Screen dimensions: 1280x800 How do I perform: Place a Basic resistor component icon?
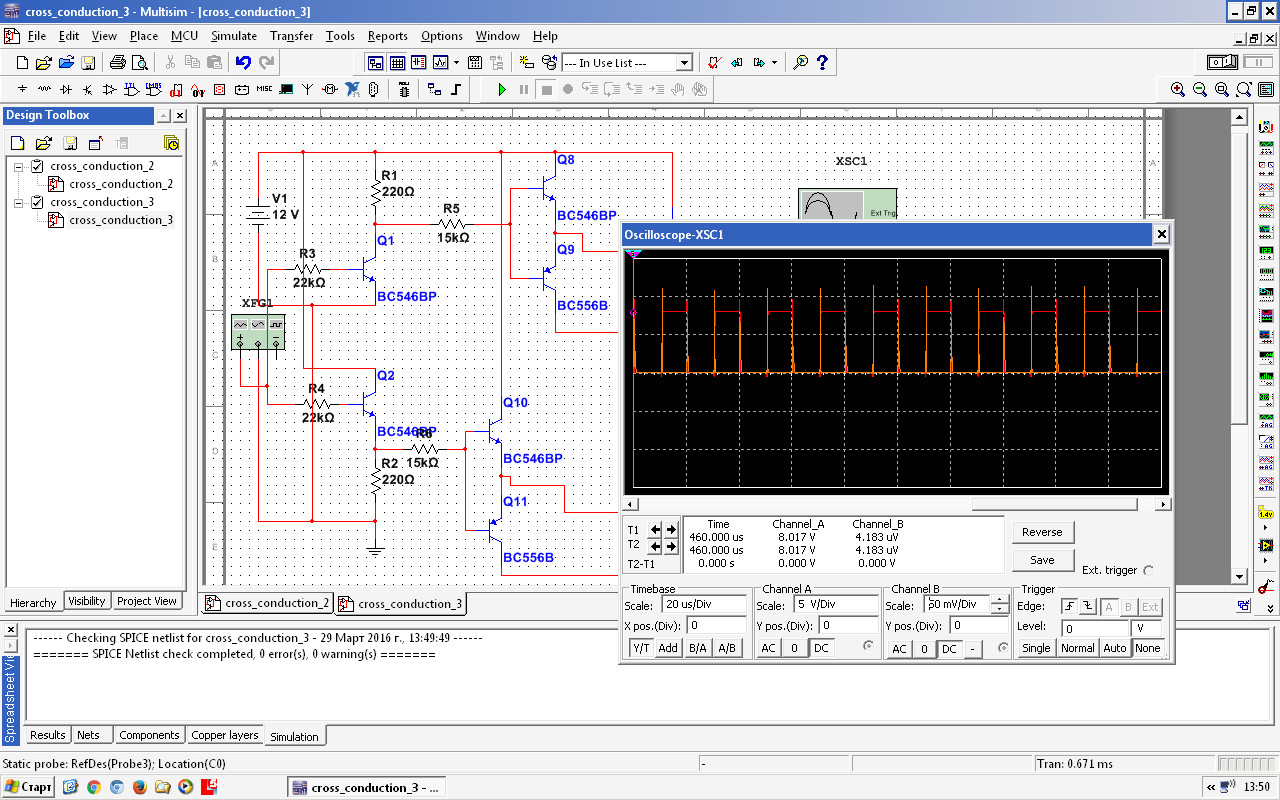click(x=44, y=89)
